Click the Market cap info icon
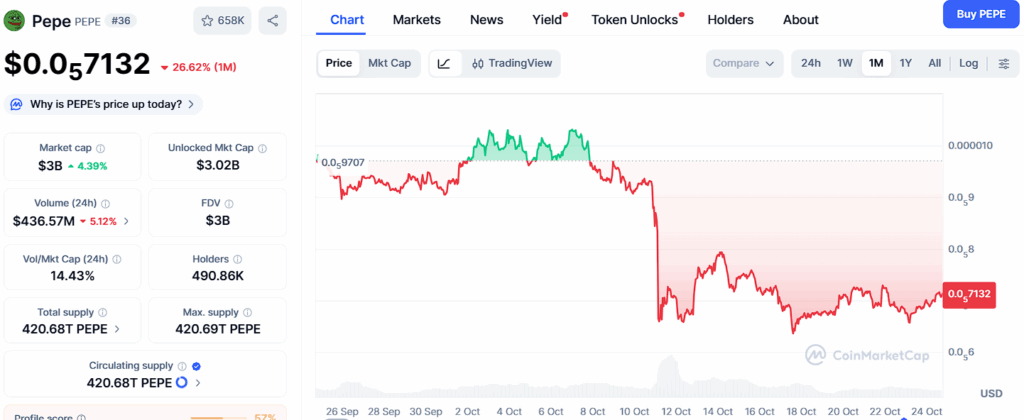 tap(100, 148)
